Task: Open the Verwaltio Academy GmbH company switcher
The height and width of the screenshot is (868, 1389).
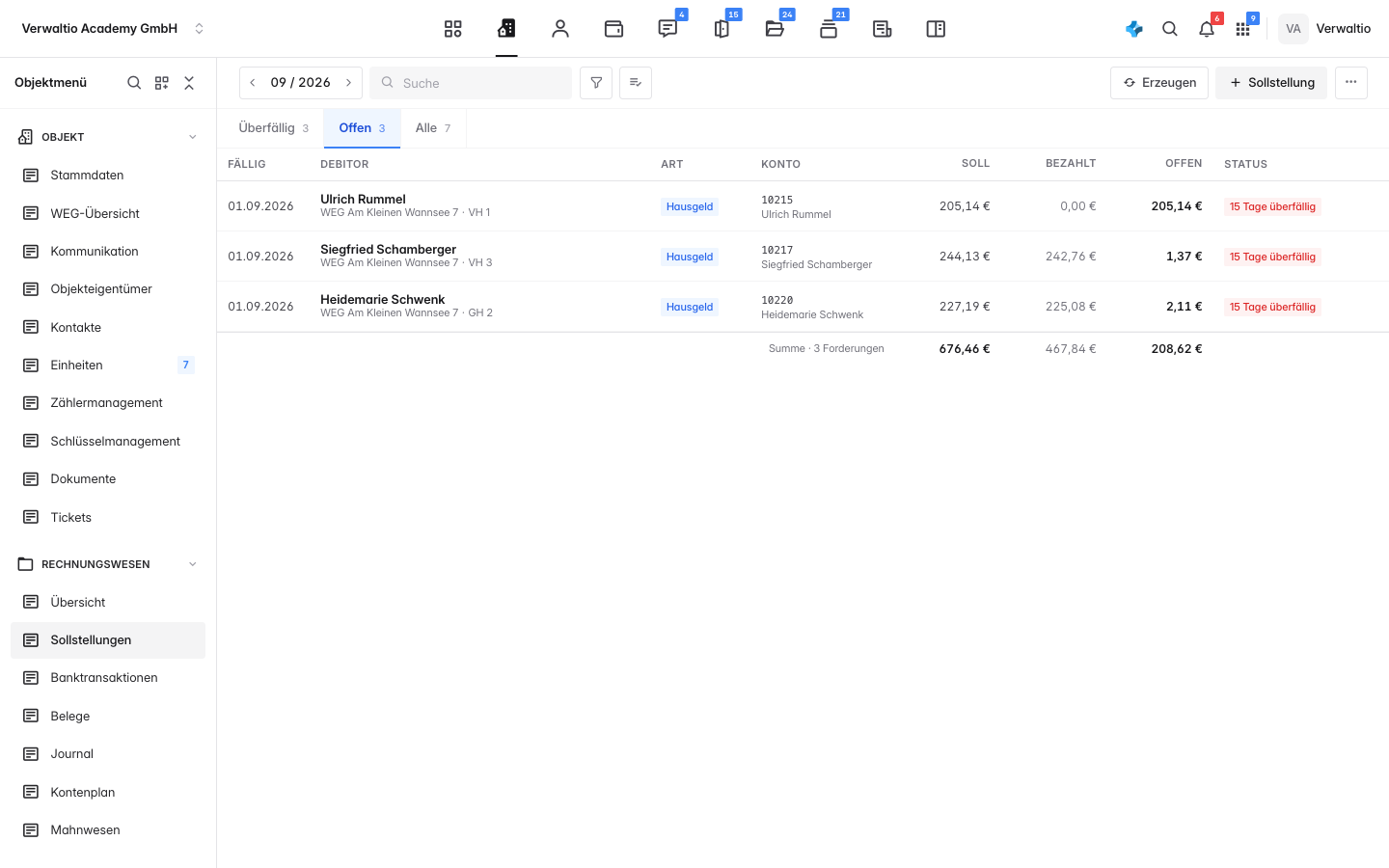Action: click(x=114, y=29)
